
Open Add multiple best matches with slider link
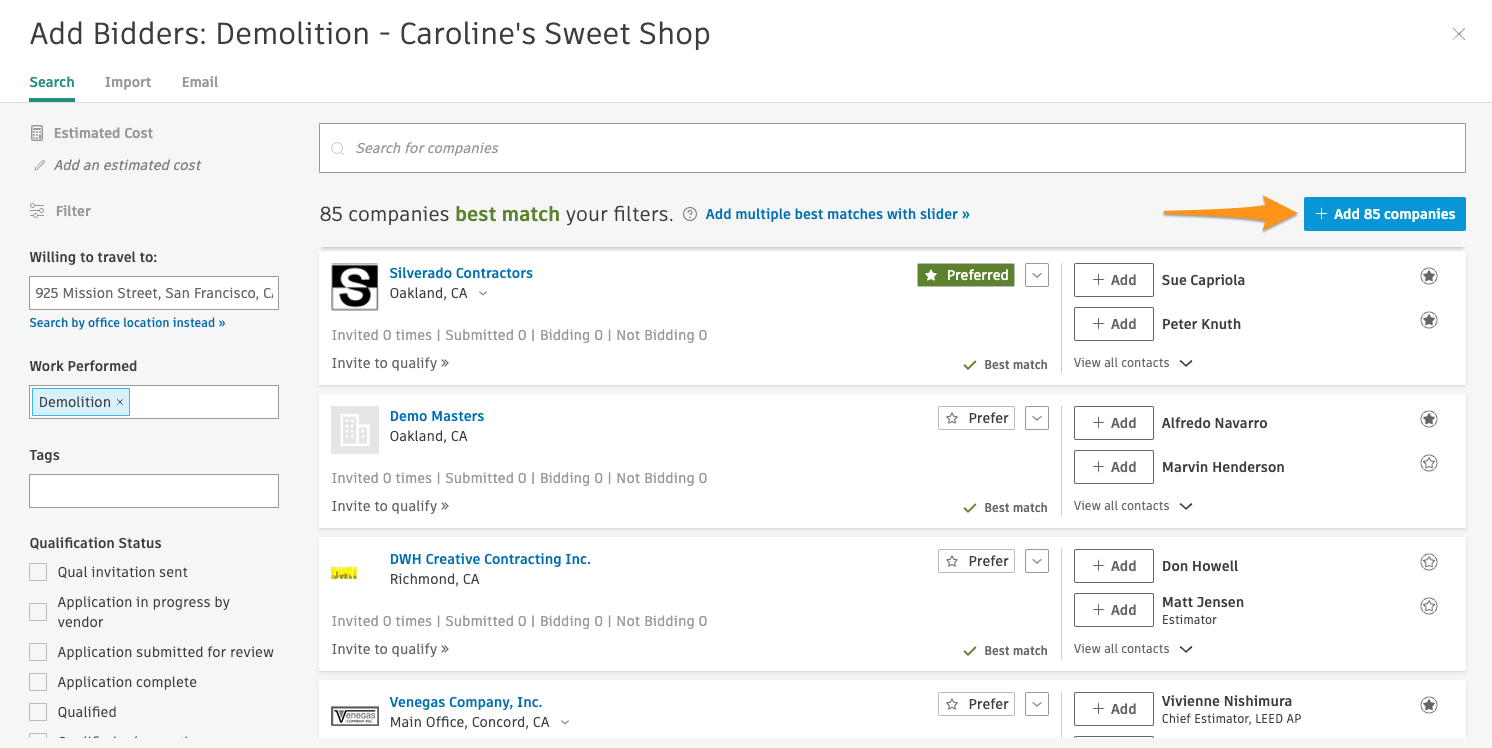(837, 214)
